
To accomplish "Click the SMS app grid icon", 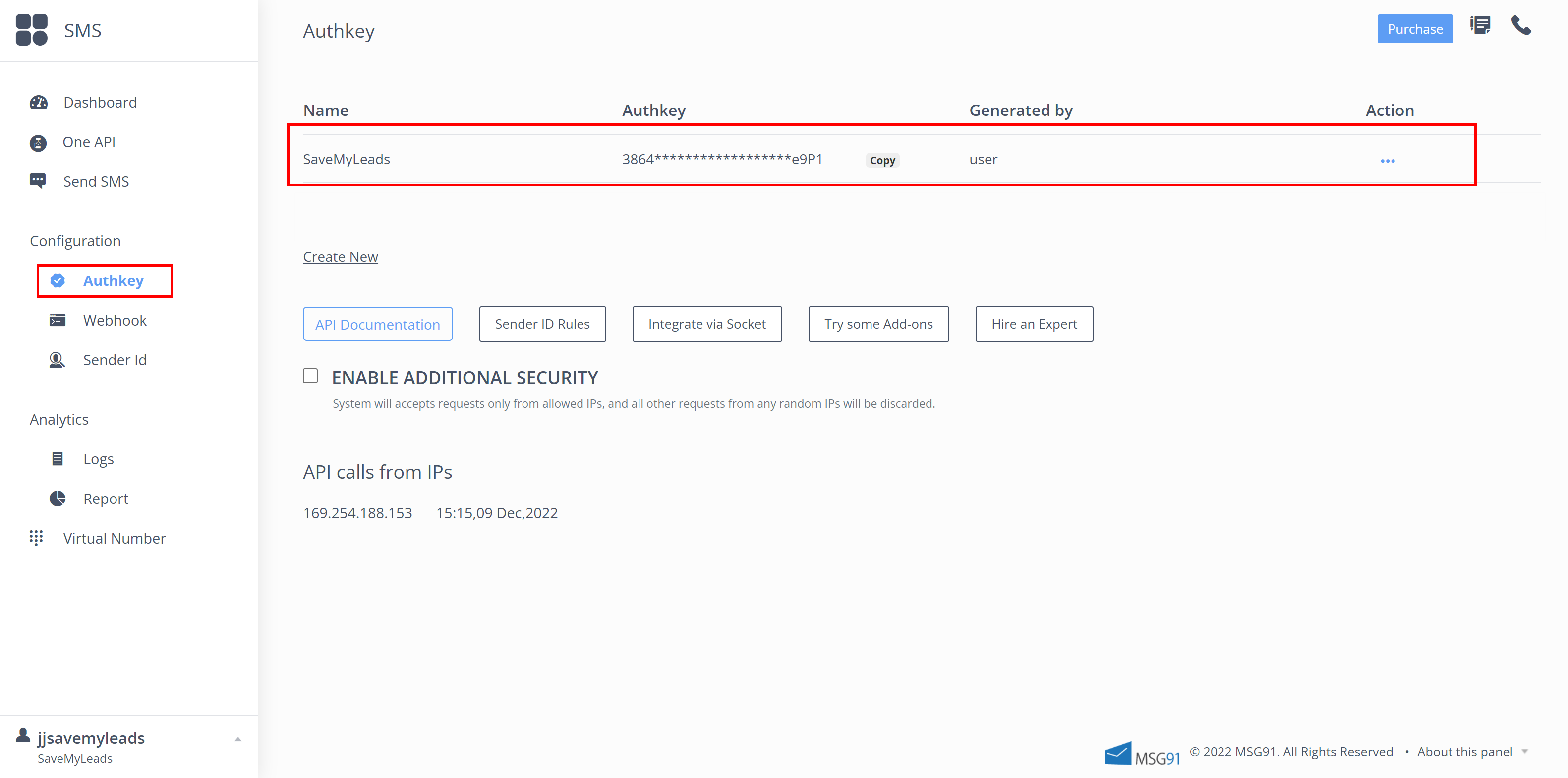I will click(32, 30).
